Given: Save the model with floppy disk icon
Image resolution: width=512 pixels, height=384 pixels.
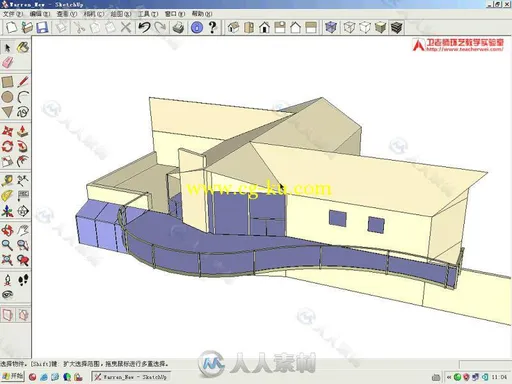Looking at the screenshot, I should coord(43,27).
